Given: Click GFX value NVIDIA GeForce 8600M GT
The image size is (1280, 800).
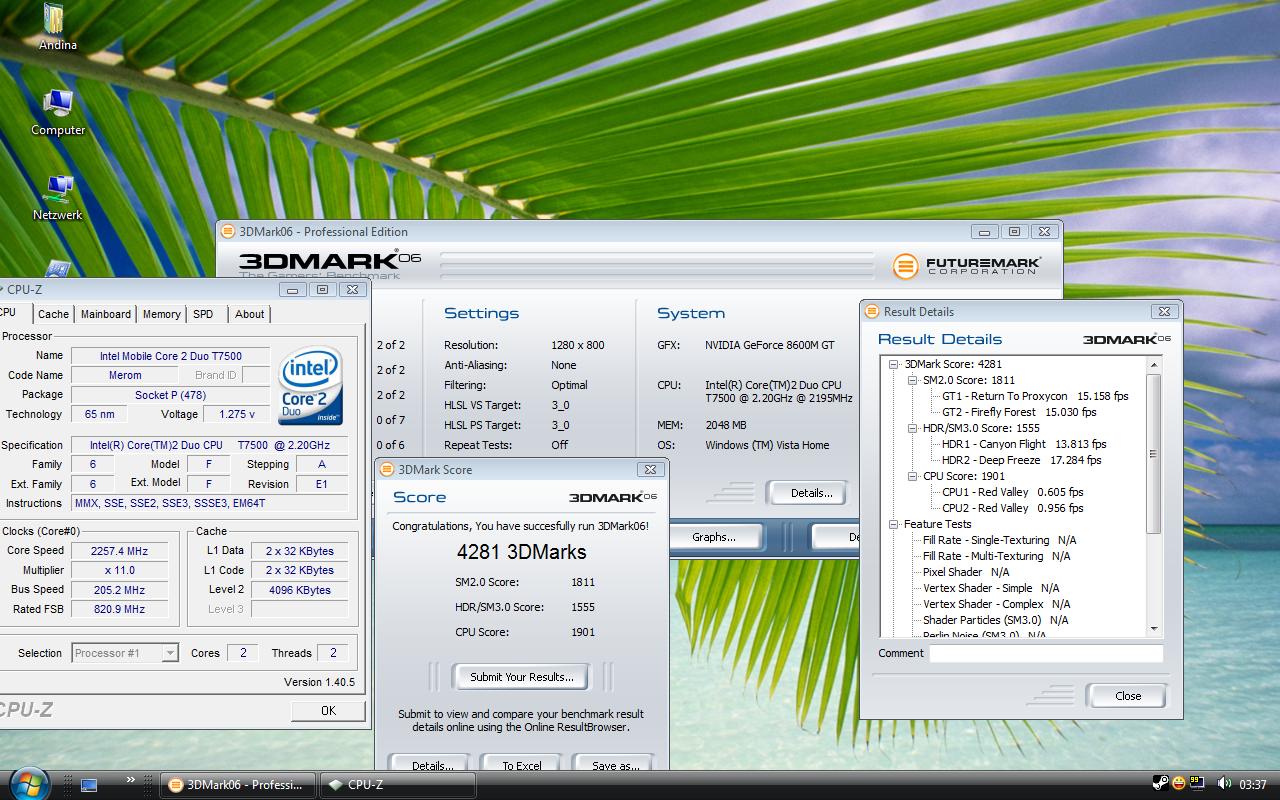Looking at the screenshot, I should pos(769,345).
